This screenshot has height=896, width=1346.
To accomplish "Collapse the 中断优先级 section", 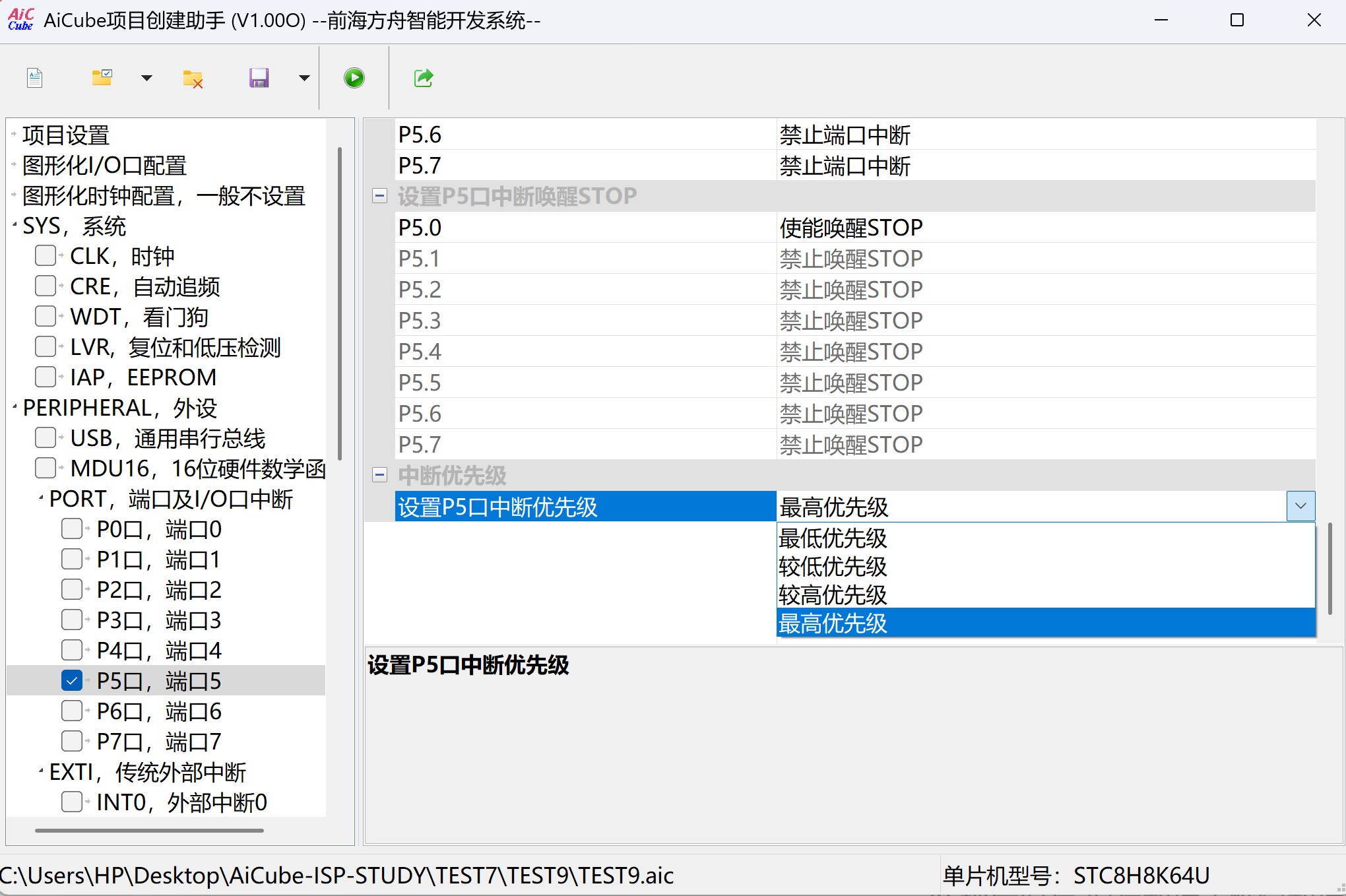I will [379, 475].
